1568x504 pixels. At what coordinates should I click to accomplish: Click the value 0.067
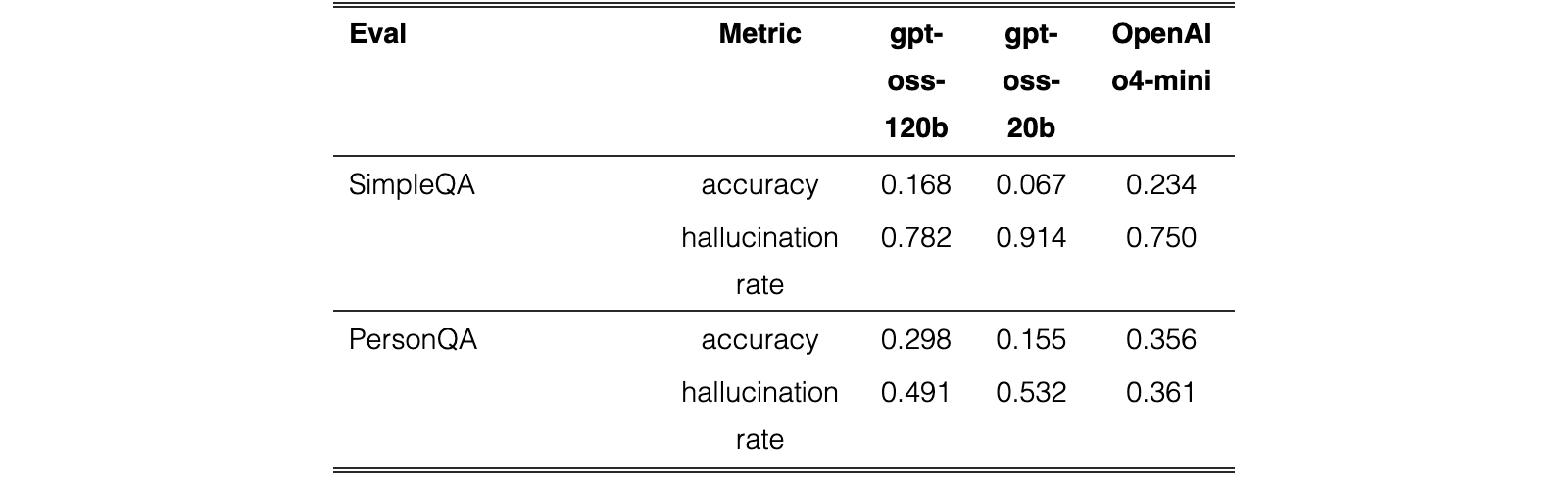coord(1031,185)
